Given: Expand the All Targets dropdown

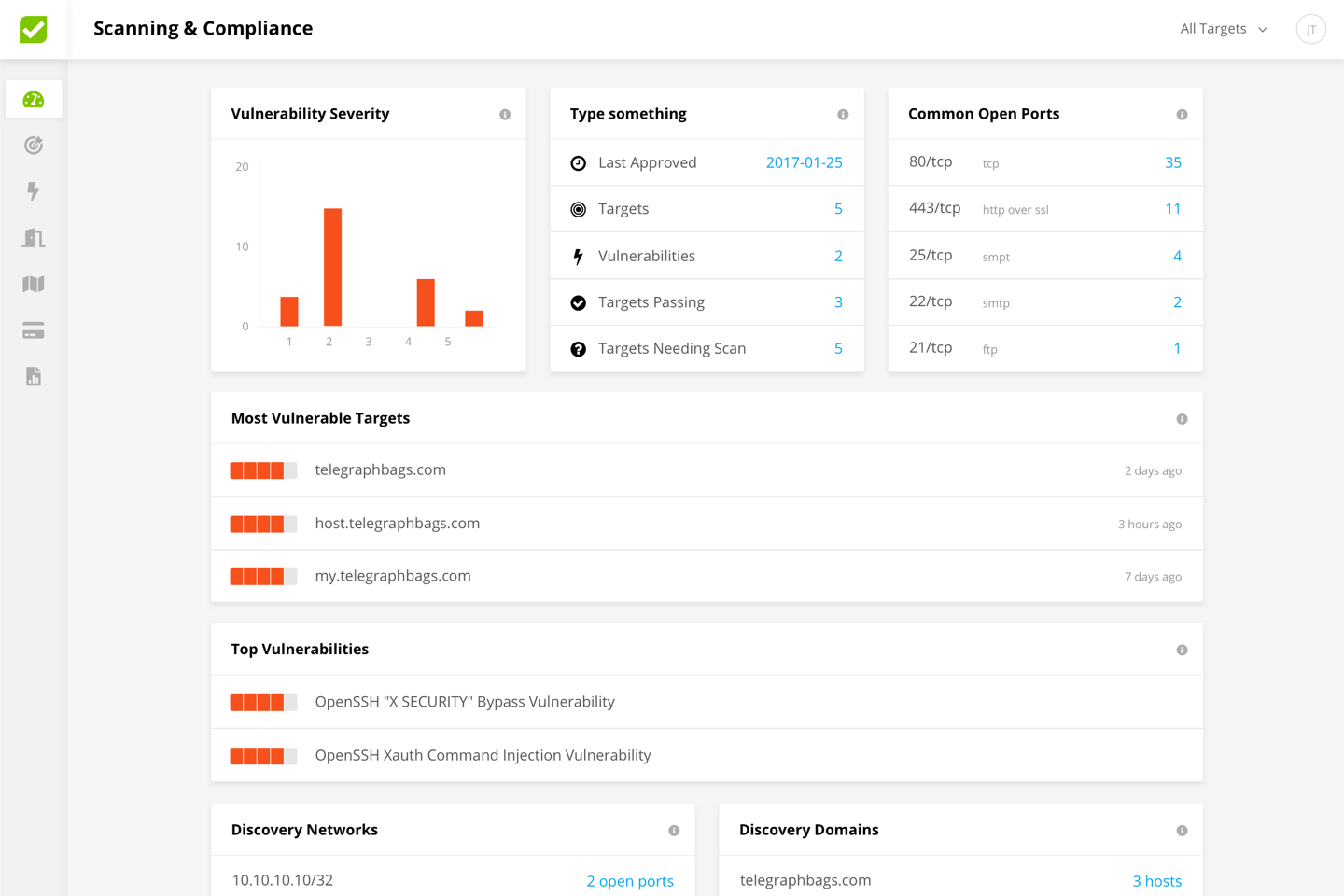Looking at the screenshot, I should point(1223,29).
